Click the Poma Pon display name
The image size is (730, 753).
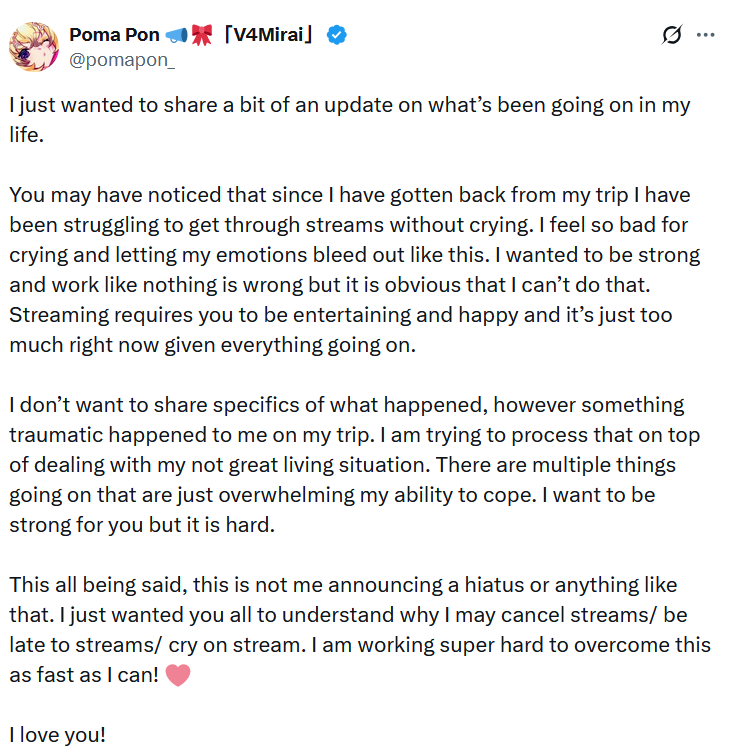point(114,35)
